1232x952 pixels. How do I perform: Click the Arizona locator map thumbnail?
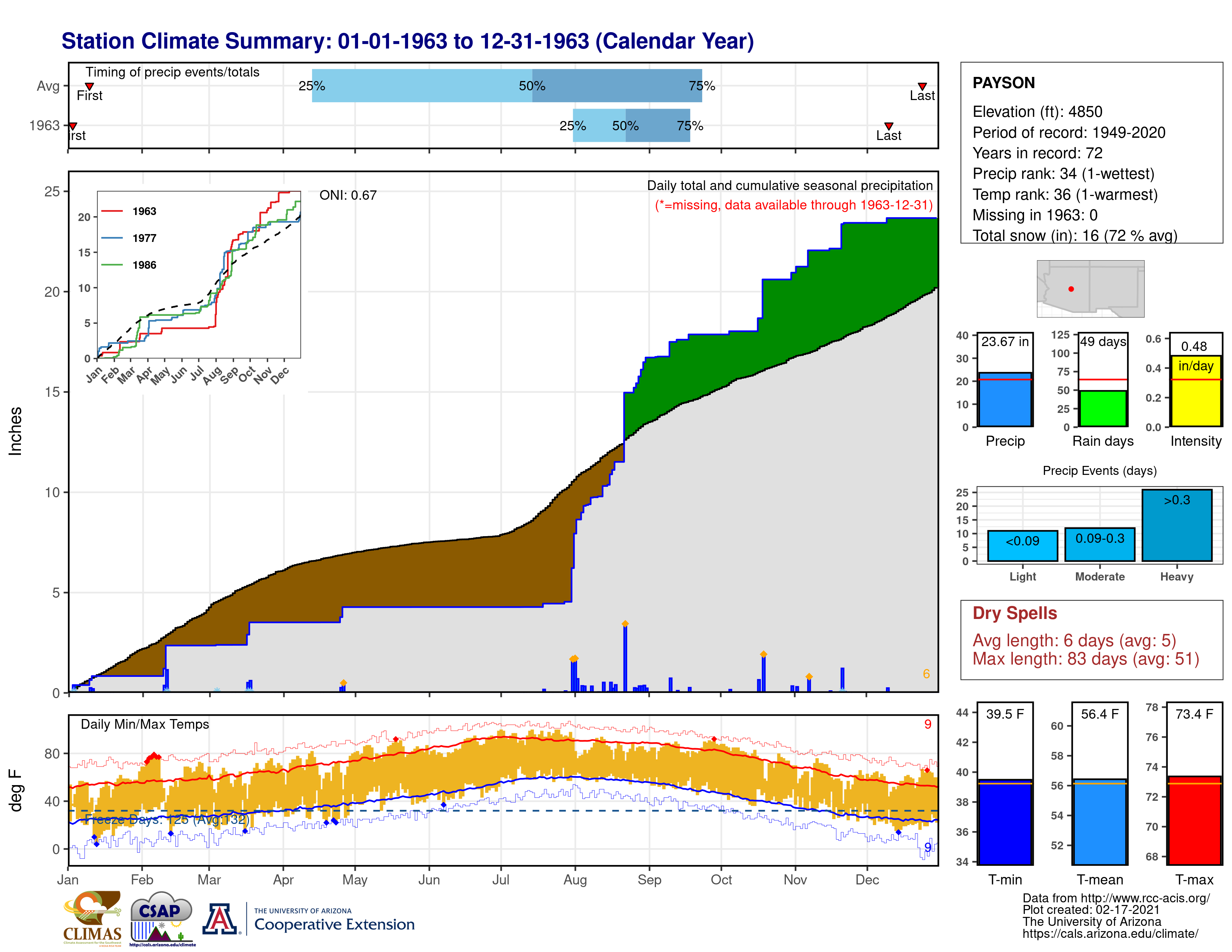coord(1090,288)
